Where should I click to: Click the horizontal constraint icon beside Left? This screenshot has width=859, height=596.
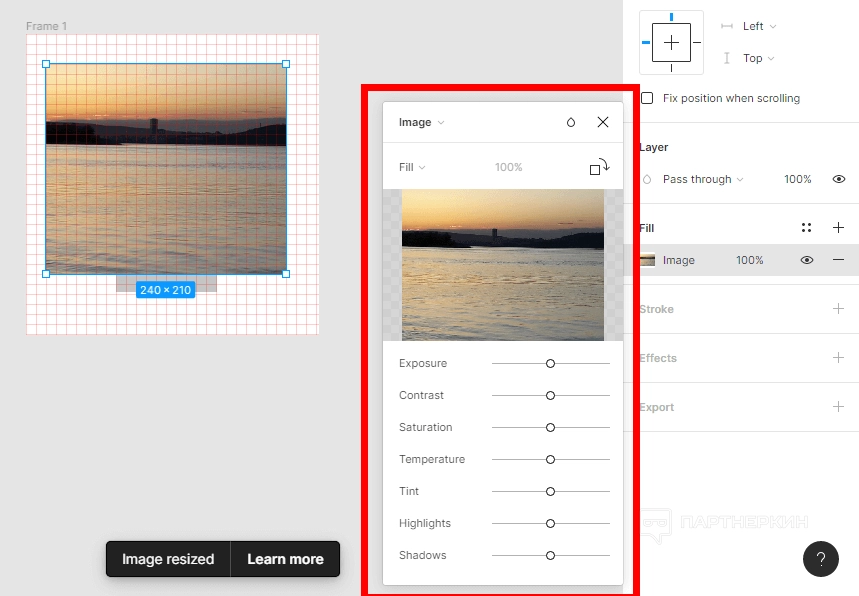pyautogui.click(x=726, y=26)
